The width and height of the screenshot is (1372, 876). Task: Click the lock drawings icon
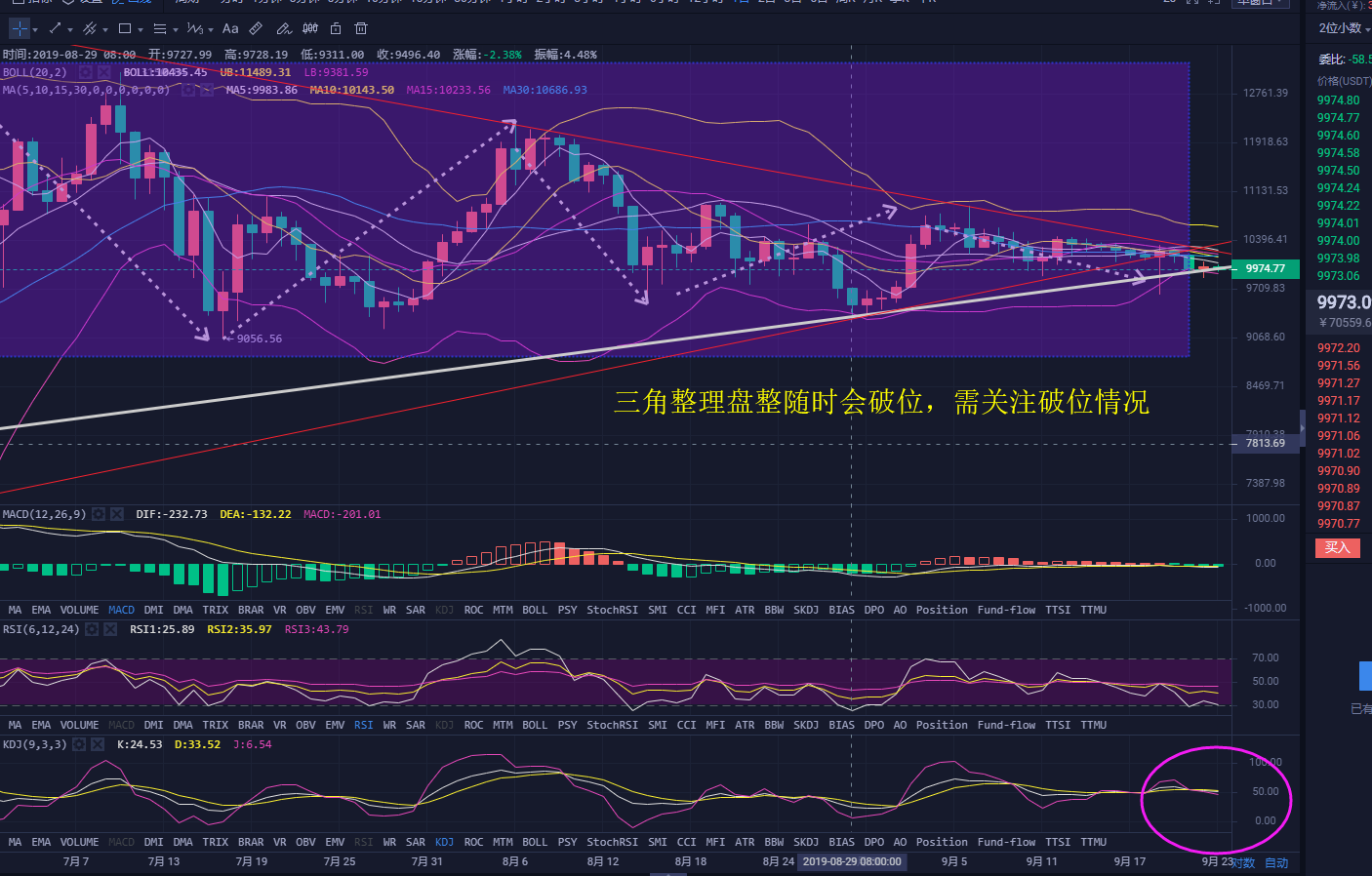pos(336,28)
